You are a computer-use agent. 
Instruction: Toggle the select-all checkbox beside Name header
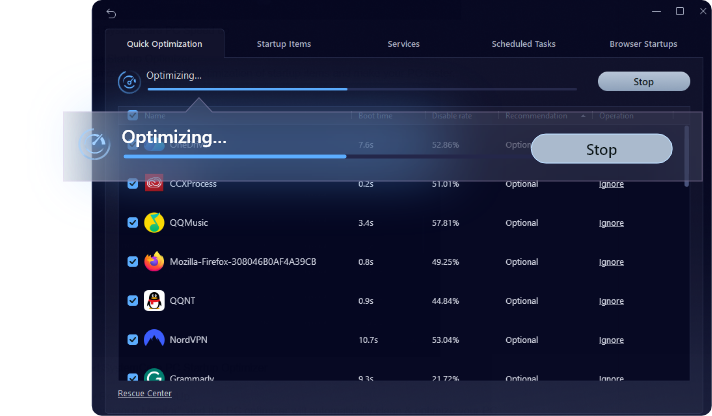(132, 116)
